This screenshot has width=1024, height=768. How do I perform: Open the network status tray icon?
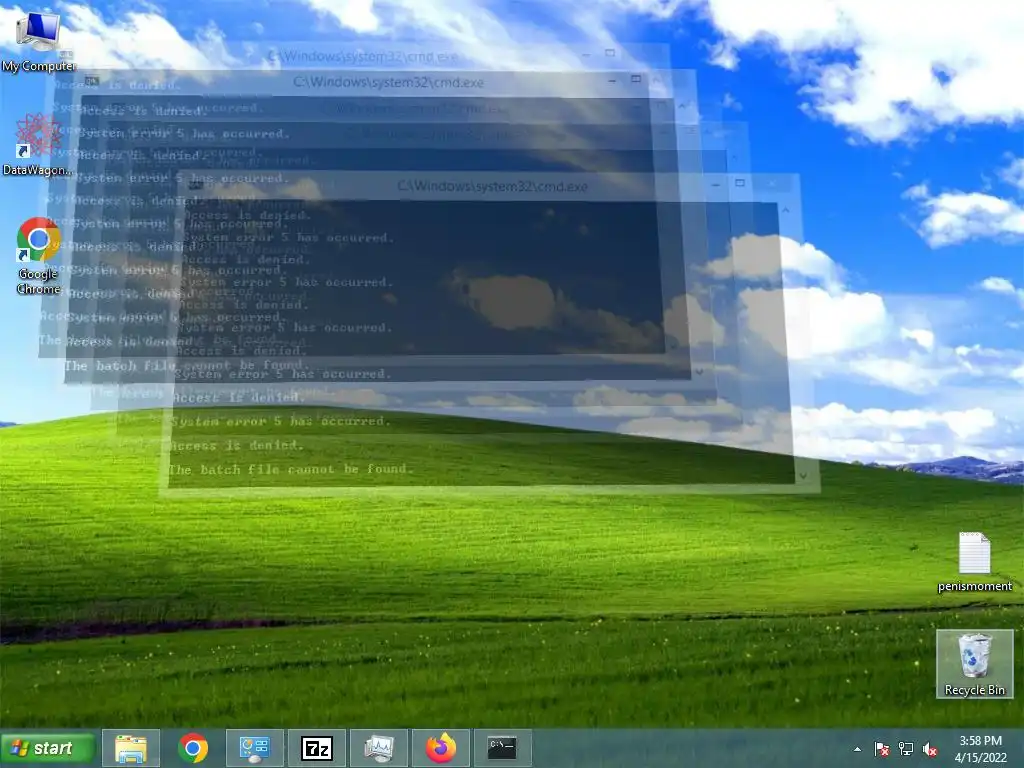[906, 749]
